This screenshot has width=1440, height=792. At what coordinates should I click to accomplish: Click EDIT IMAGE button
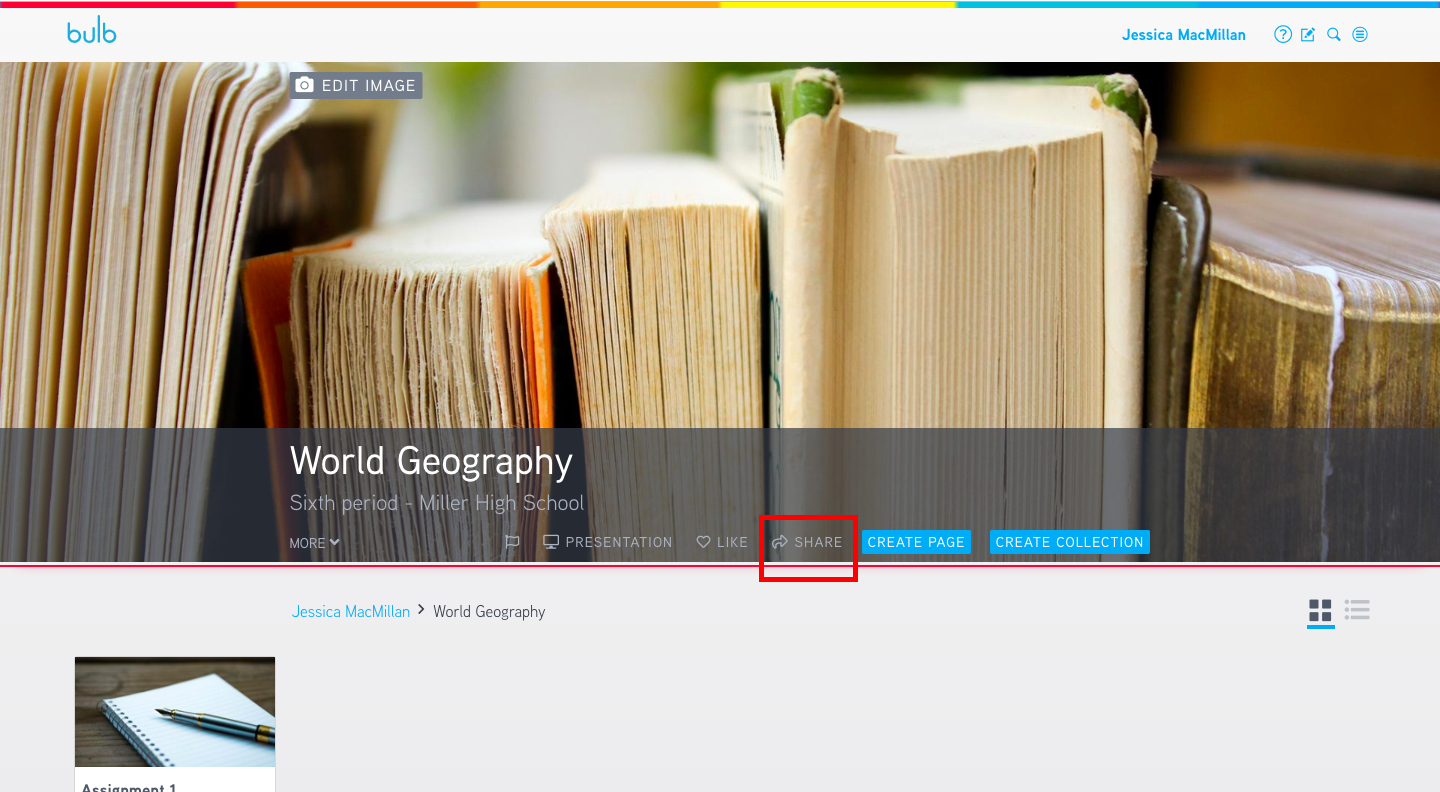(x=356, y=86)
